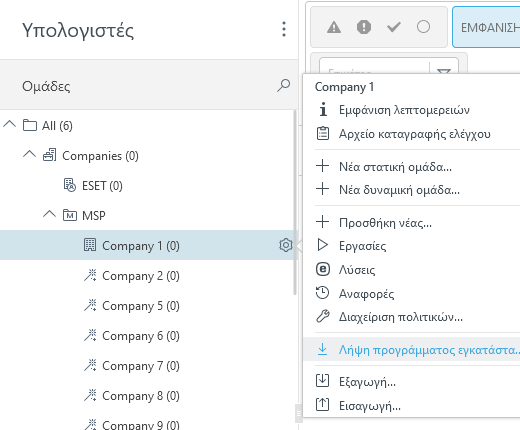Viewport: 520px width, 430px height.
Task: Click clock history icon beside Αναφορές
Action: point(322,293)
